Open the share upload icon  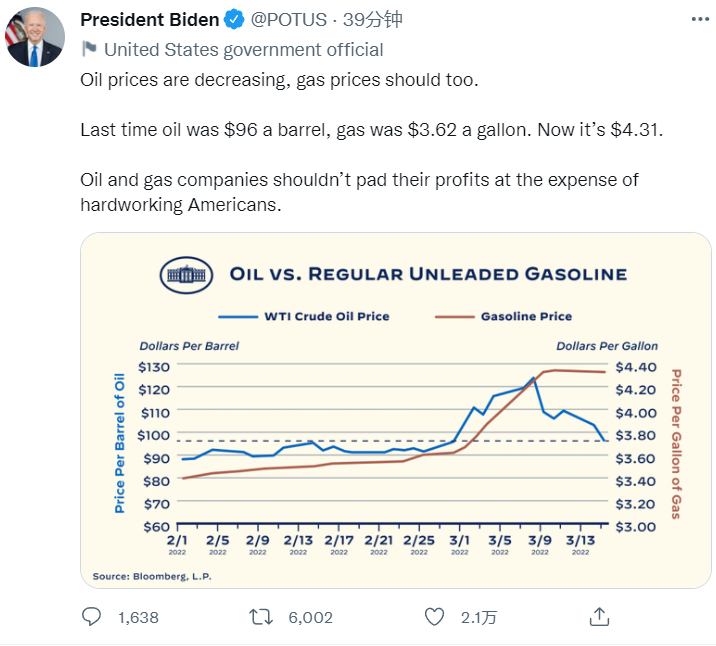[x=599, y=616]
